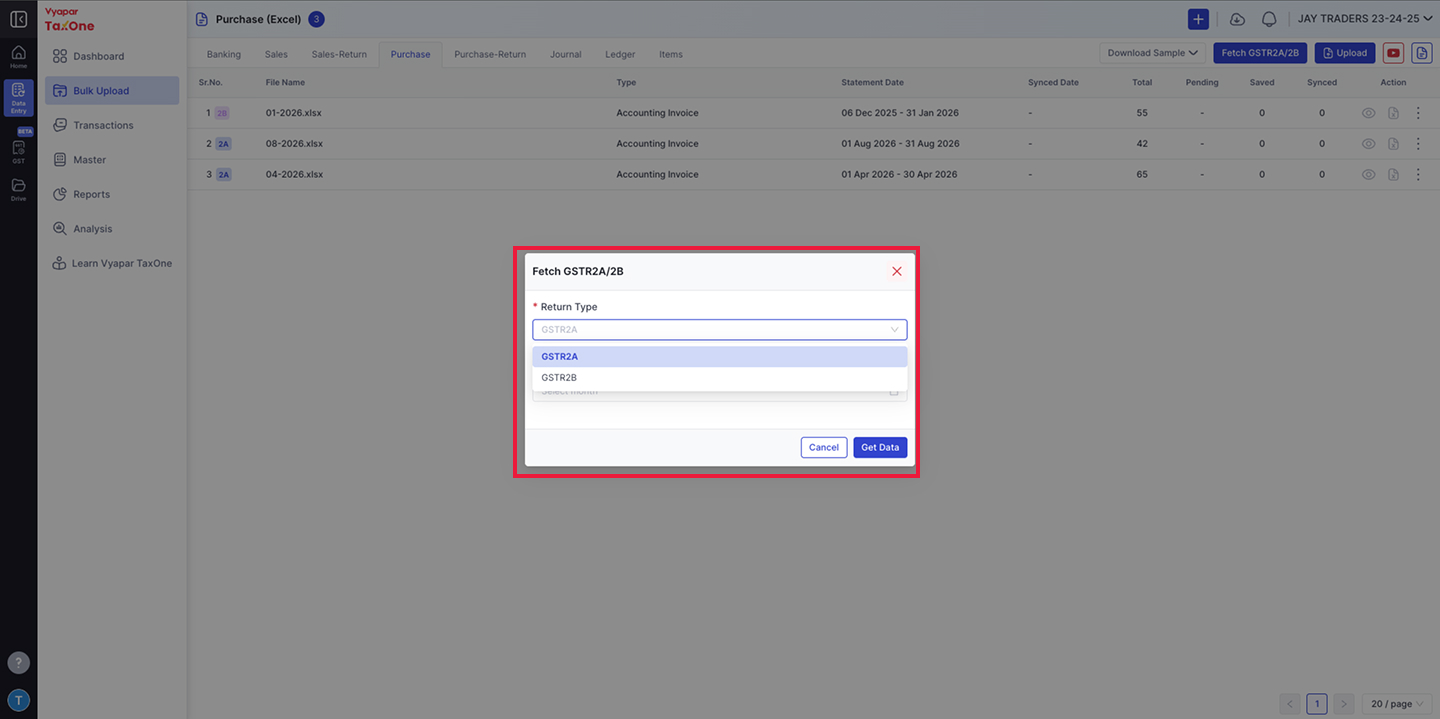Open the three-dot menu for 08-2026.xlsx
The image size is (1440, 719).
[x=1417, y=144]
